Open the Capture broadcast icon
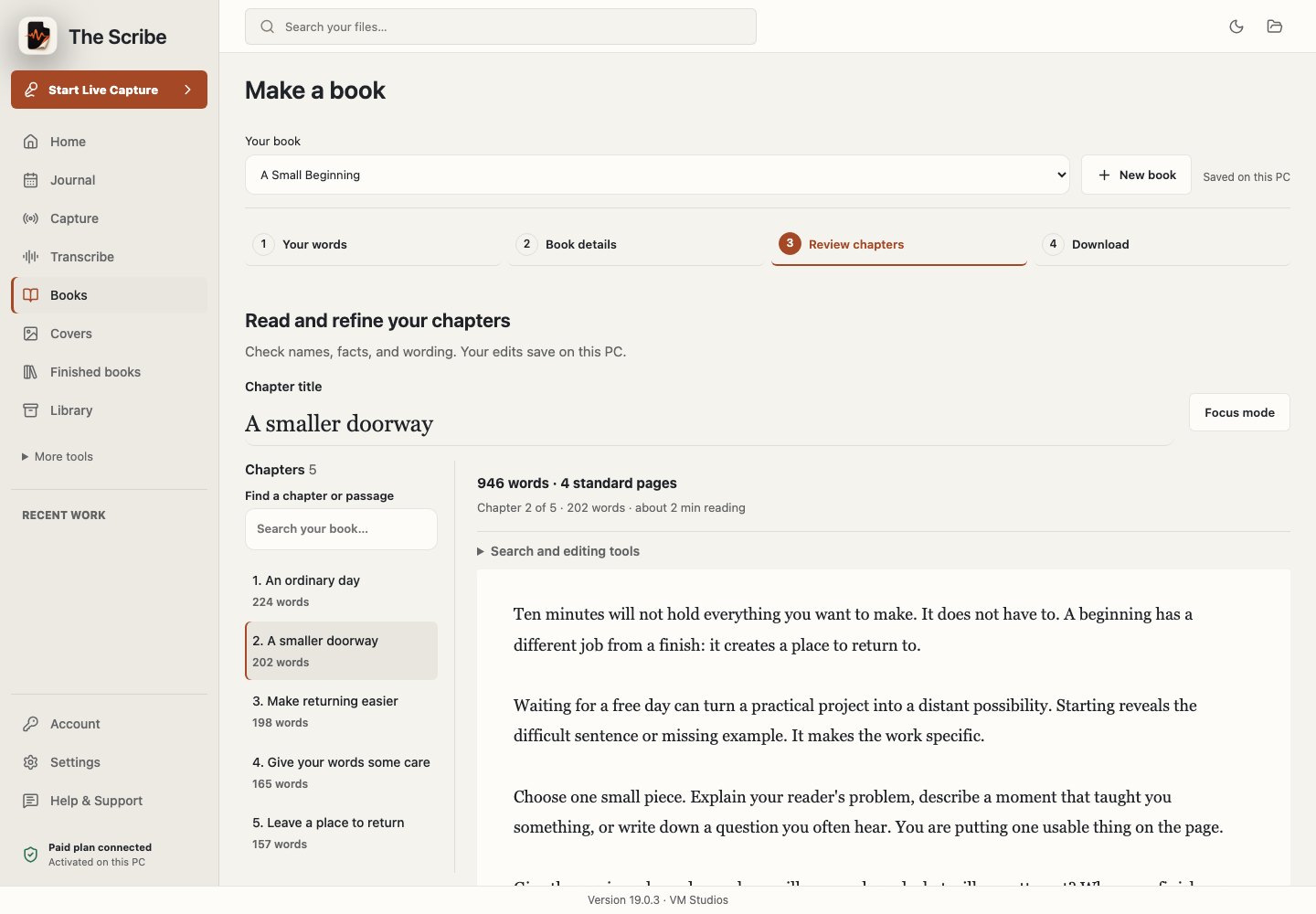 (x=30, y=218)
